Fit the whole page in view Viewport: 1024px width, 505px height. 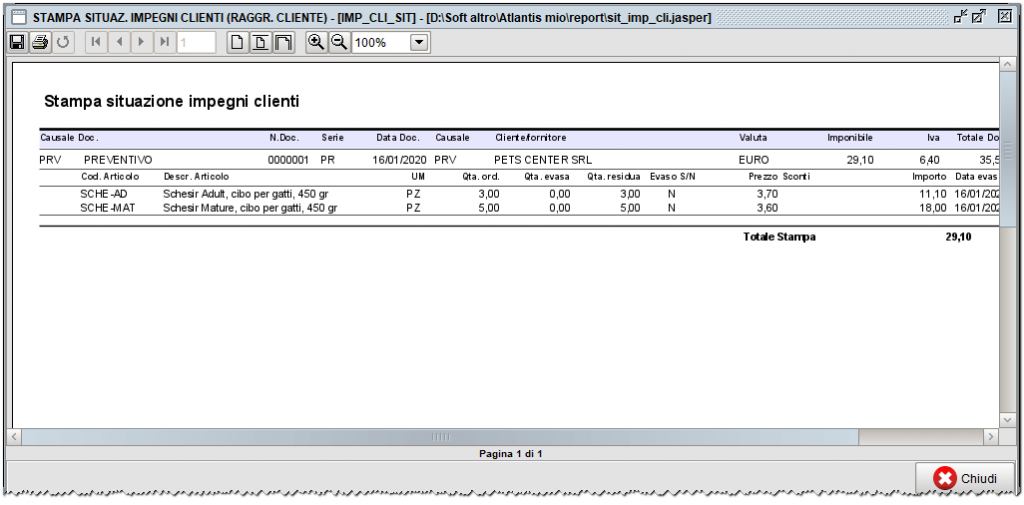[260, 42]
